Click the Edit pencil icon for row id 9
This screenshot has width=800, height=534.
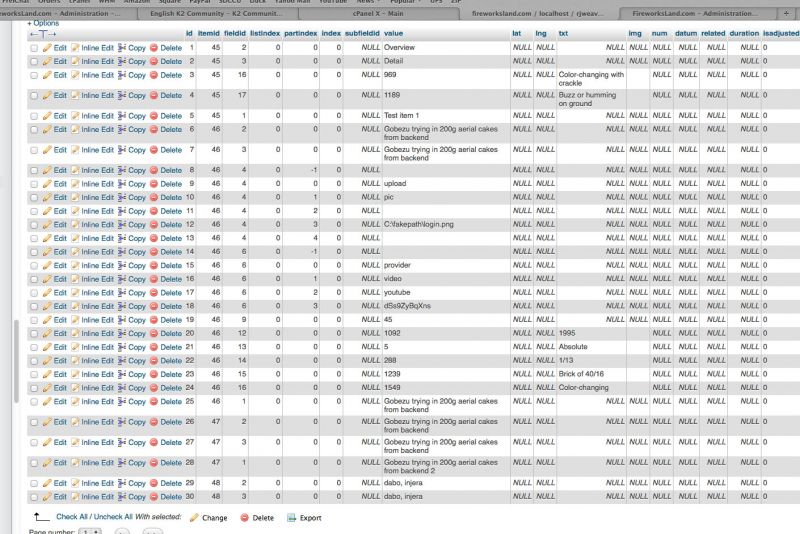(47, 184)
